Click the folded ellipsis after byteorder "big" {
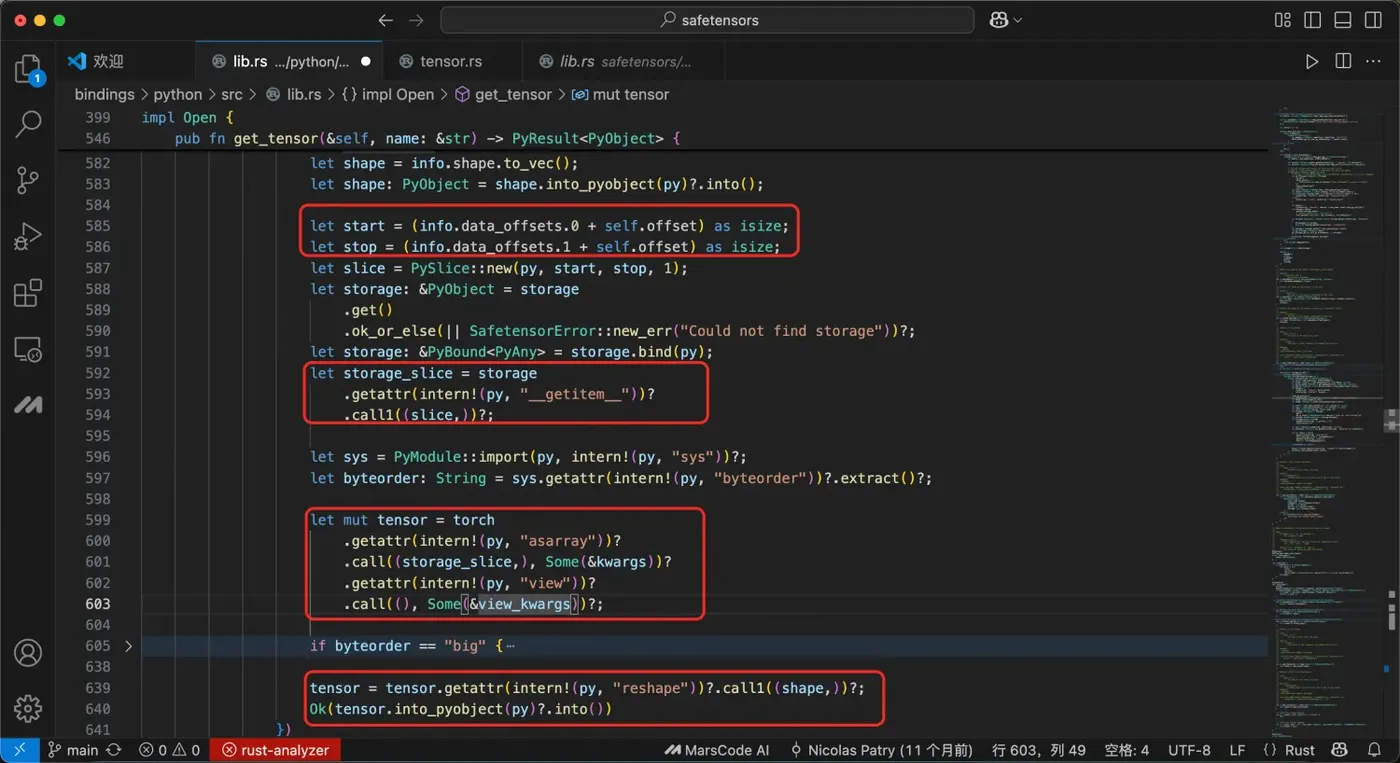The height and width of the screenshot is (763, 1400). click(510, 646)
